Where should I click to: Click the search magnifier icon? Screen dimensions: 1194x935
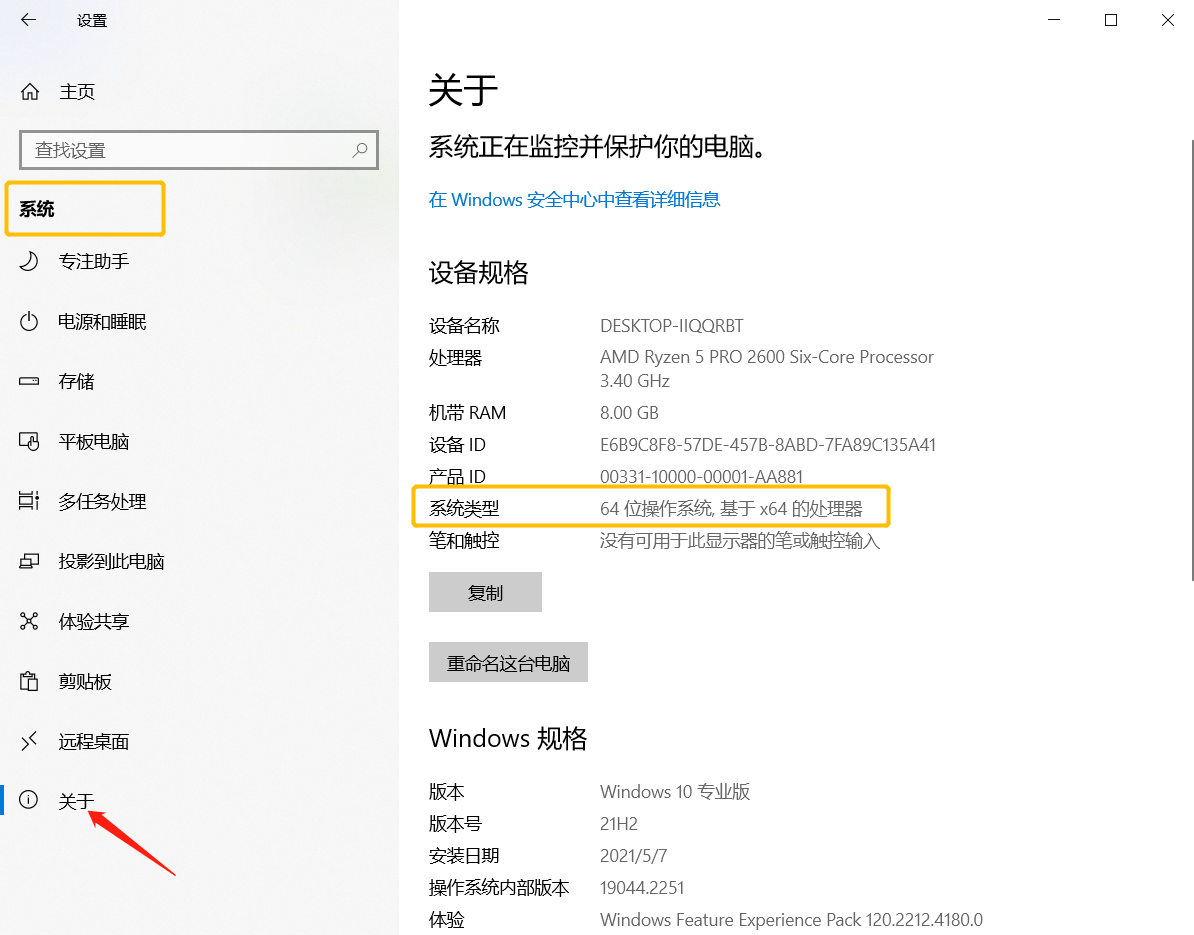[359, 150]
